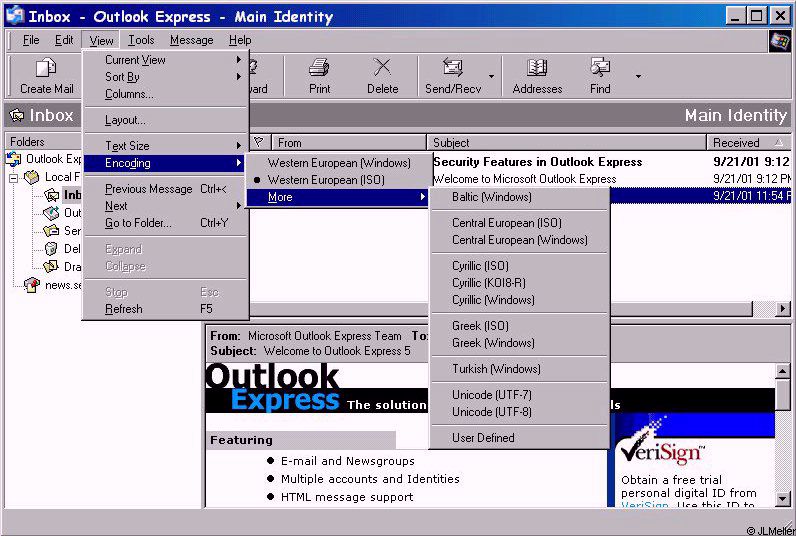The width and height of the screenshot is (796, 536).
Task: Select the Inbox folder icon in tree
Action: point(51,195)
